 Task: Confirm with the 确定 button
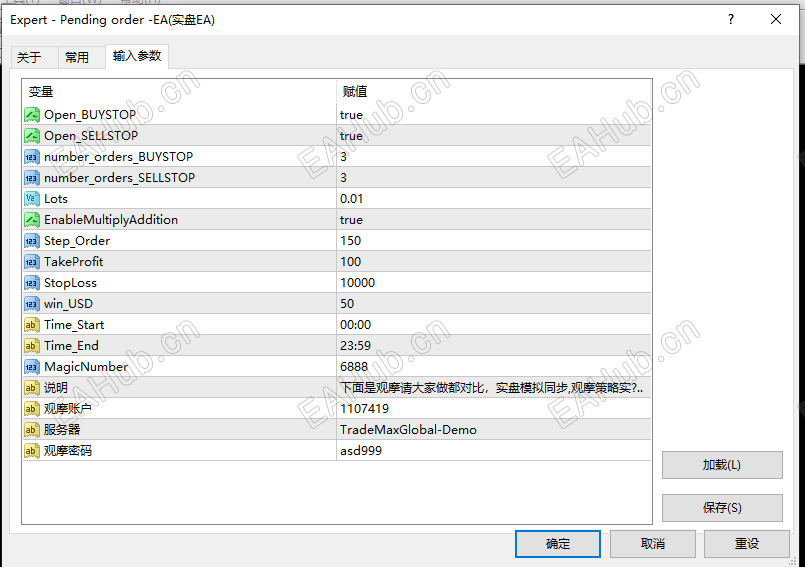558,544
